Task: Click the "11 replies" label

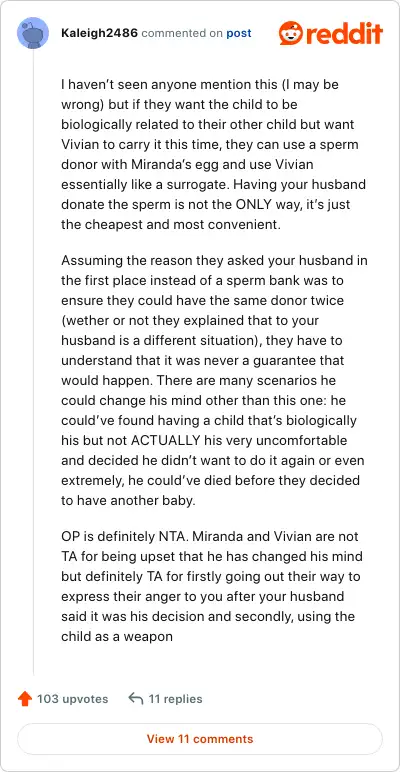Action: [175, 699]
